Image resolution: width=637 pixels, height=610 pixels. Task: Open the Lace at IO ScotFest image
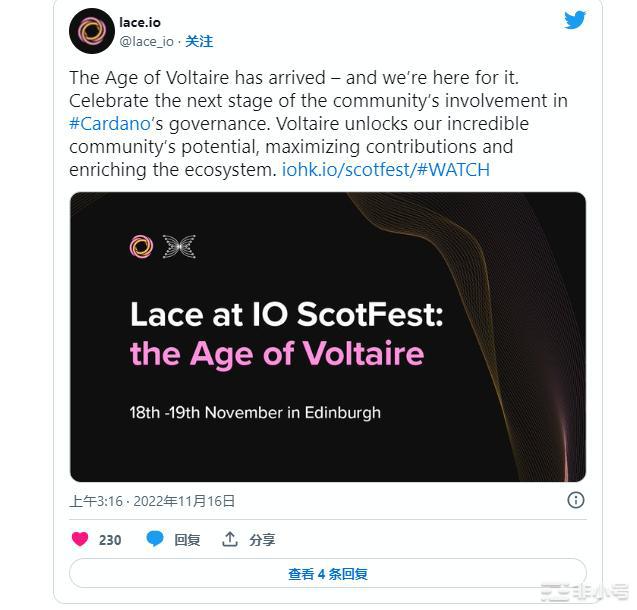(327, 337)
